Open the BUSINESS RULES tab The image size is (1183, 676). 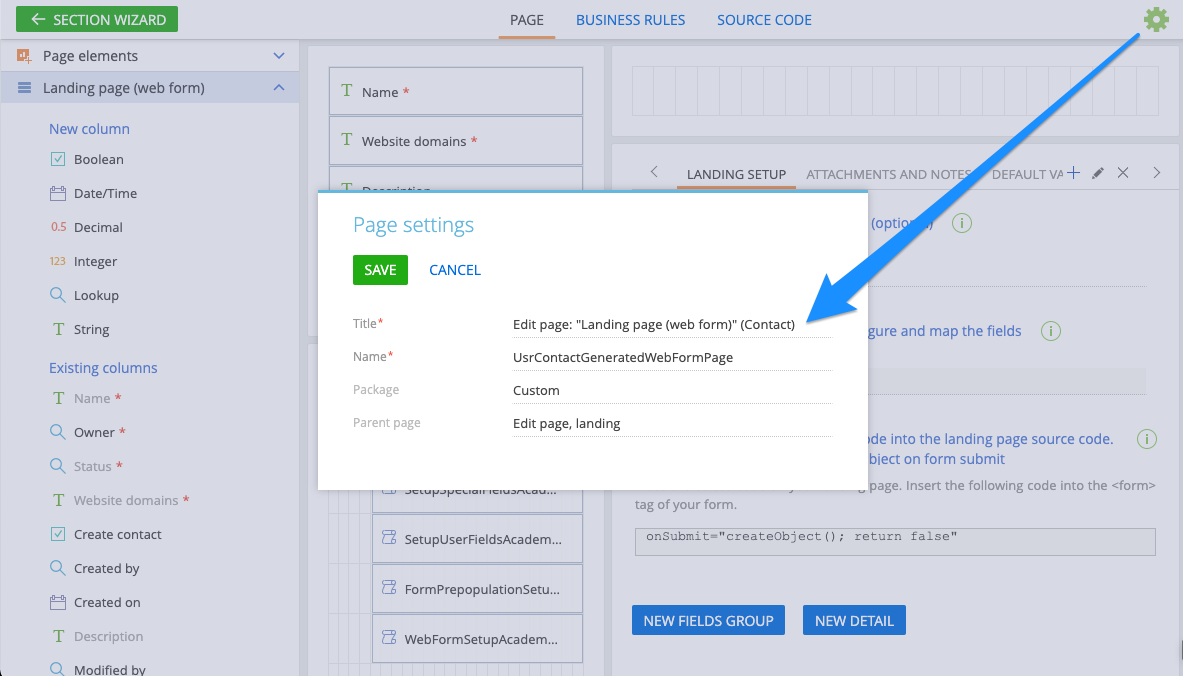point(631,20)
